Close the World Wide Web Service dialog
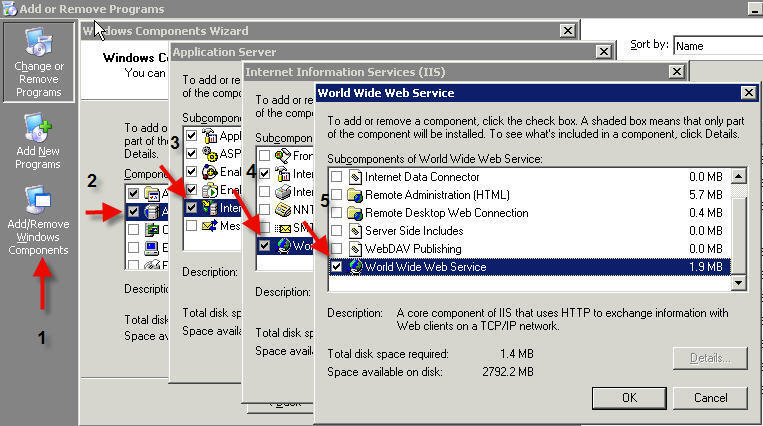 pos(748,93)
